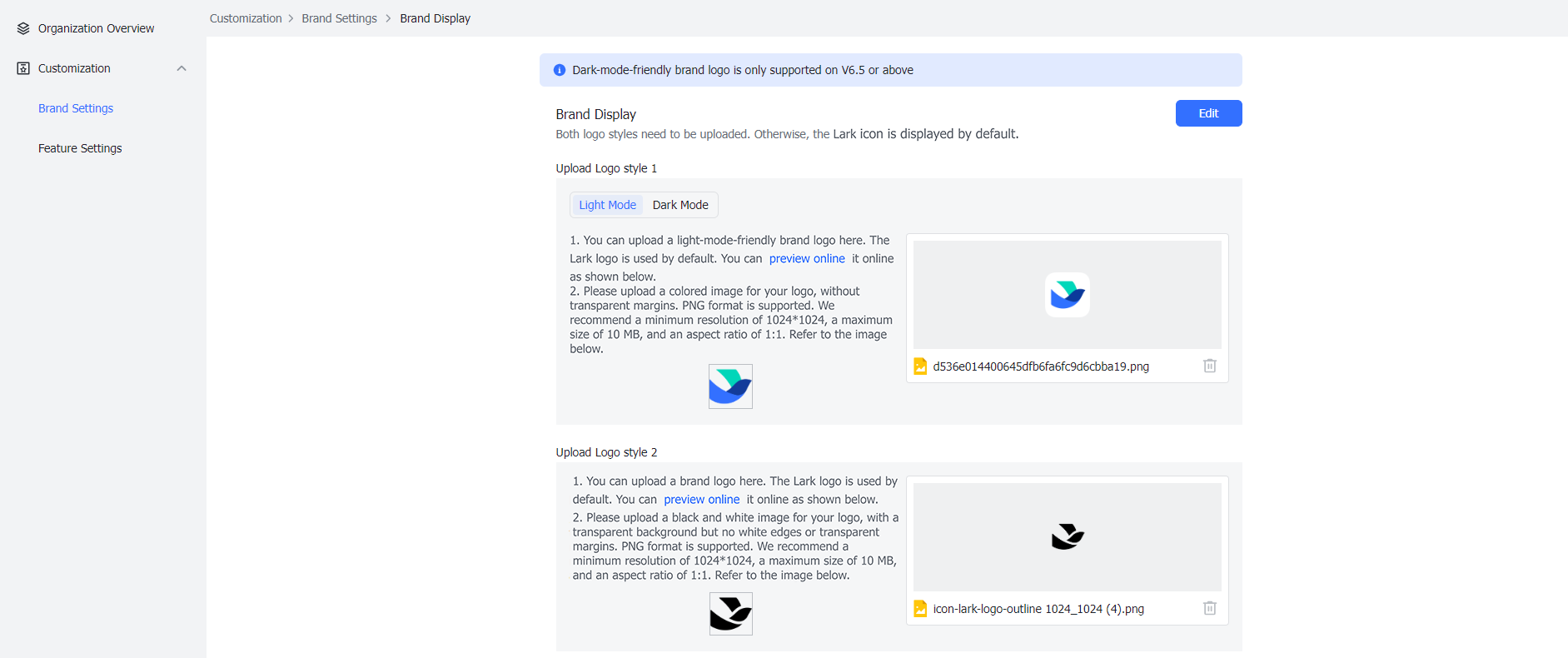1568x658 pixels.
Task: Click the filename d536e014400645dfb6fa6fc9d6cbba19.png
Action: [x=1041, y=366]
